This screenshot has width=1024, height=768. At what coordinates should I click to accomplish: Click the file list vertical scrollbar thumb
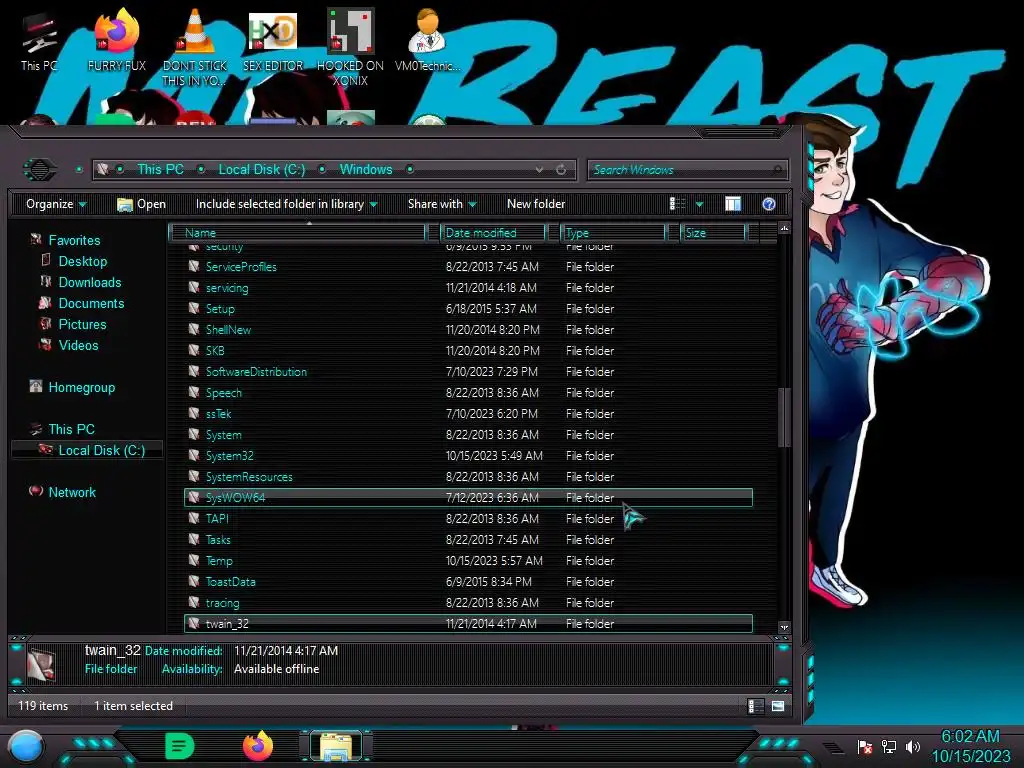pos(784,417)
